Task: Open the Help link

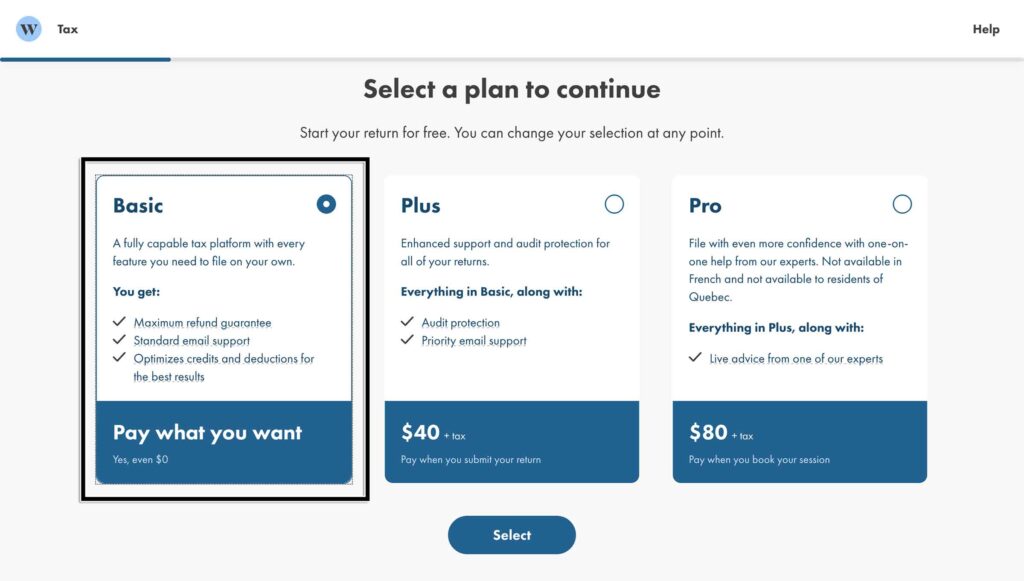Action: point(985,29)
